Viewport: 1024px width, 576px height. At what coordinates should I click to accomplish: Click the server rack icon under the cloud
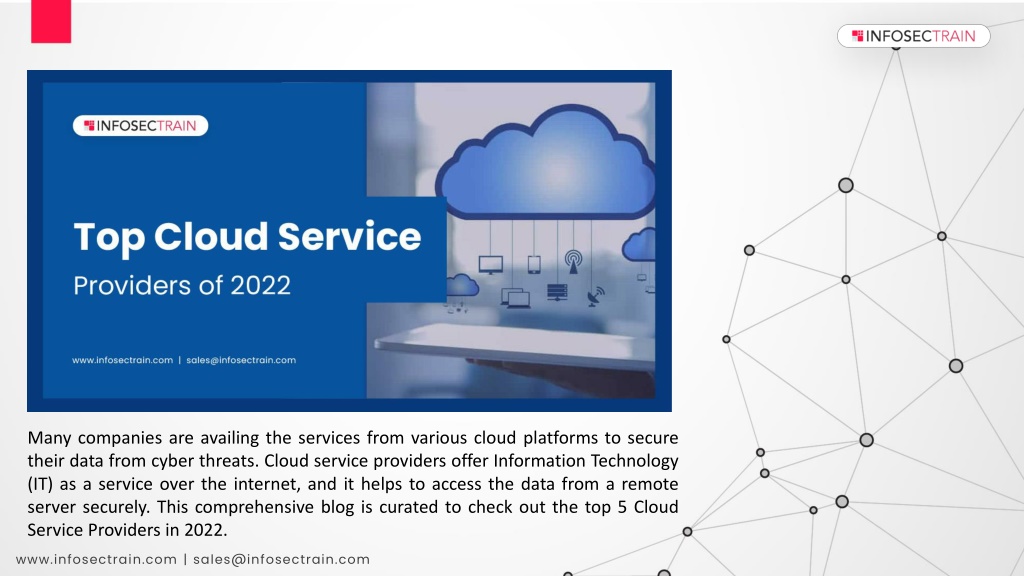(557, 292)
